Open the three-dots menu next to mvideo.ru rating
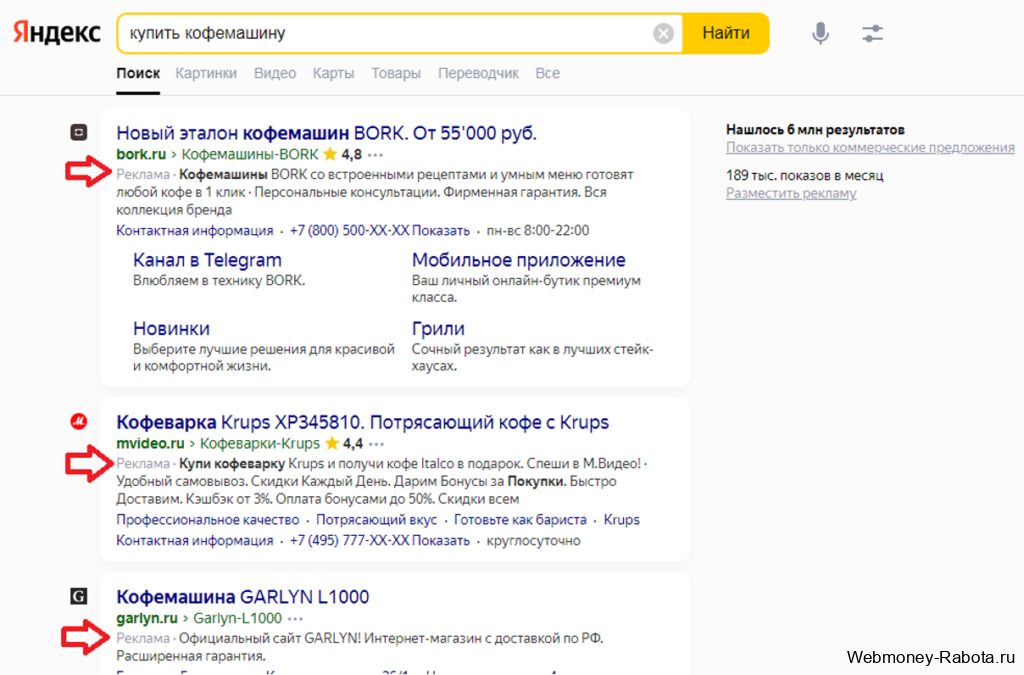The image size is (1024, 675). click(376, 445)
